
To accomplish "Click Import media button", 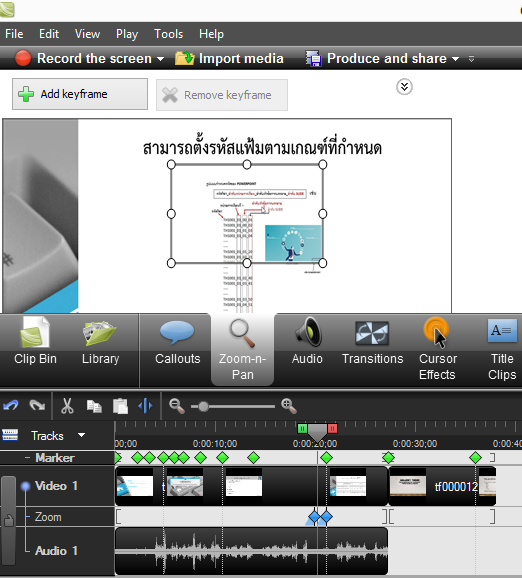I will click(229, 59).
